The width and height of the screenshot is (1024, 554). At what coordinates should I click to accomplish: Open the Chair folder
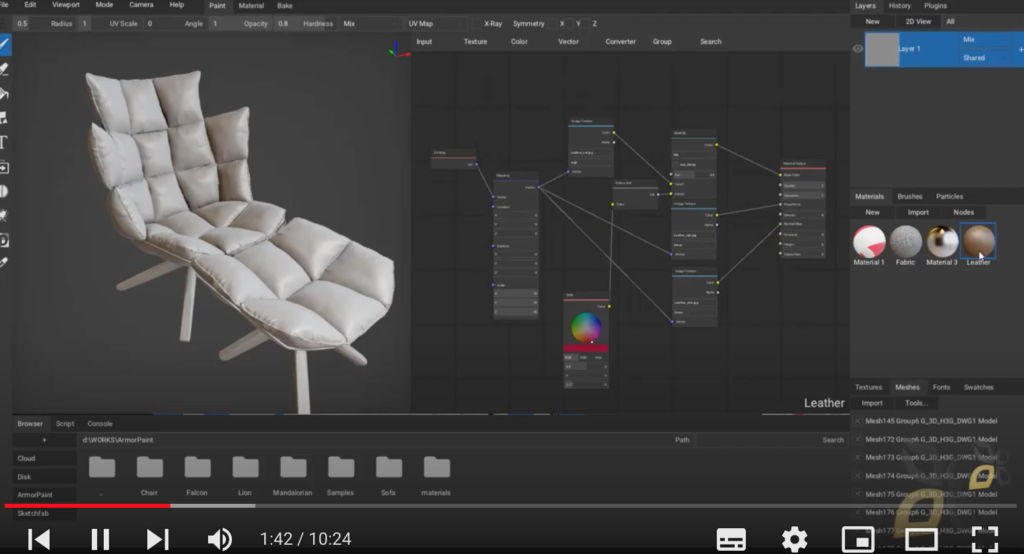click(x=150, y=468)
